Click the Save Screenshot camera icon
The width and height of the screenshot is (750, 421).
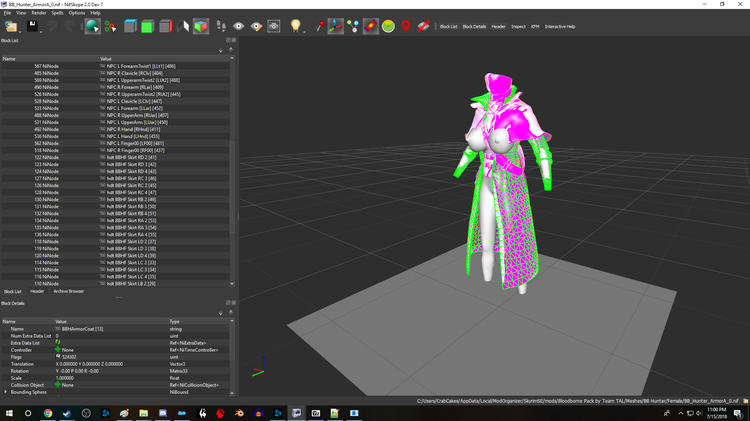click(x=274, y=26)
